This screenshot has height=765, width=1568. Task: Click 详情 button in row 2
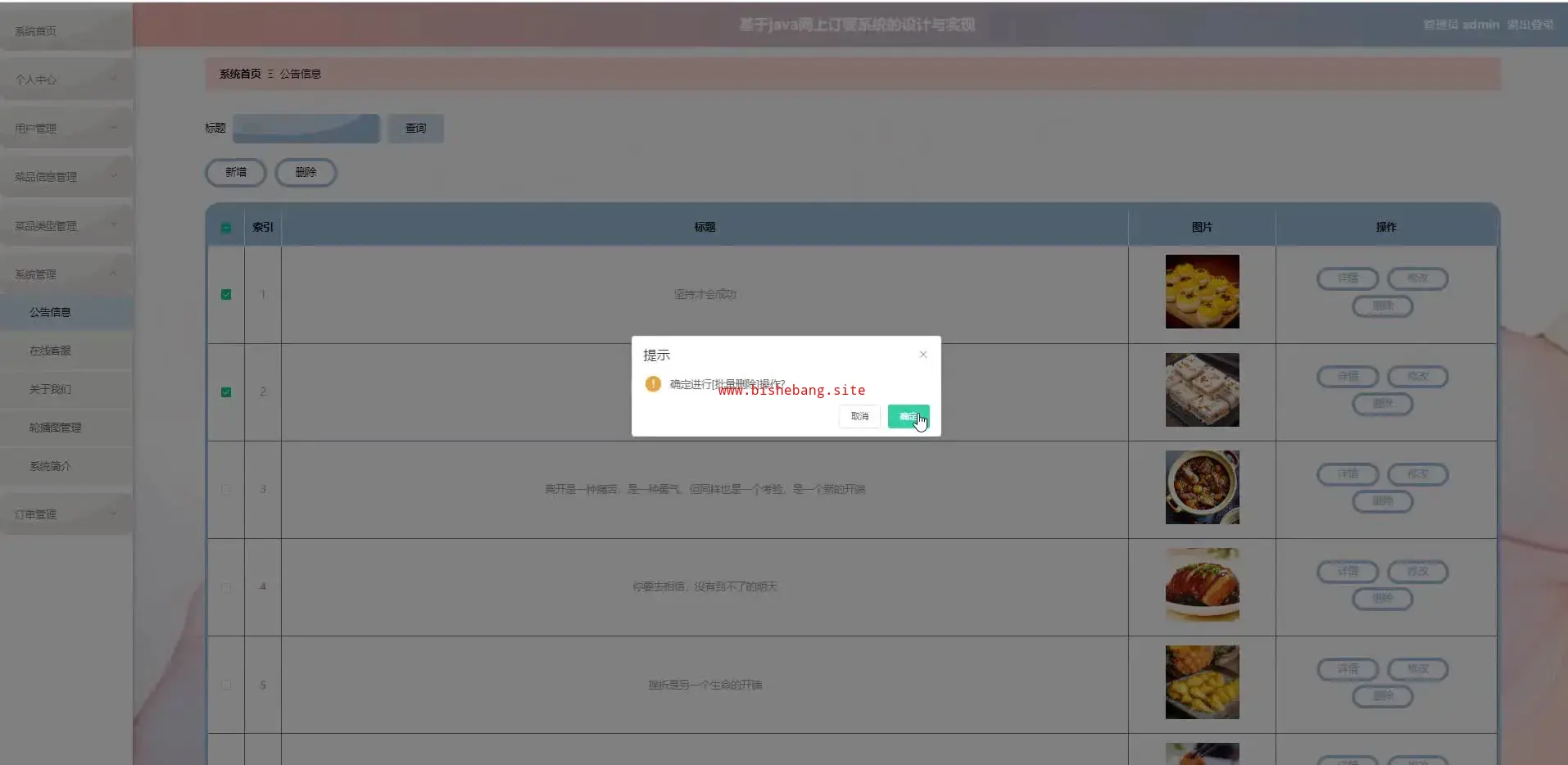(x=1348, y=377)
